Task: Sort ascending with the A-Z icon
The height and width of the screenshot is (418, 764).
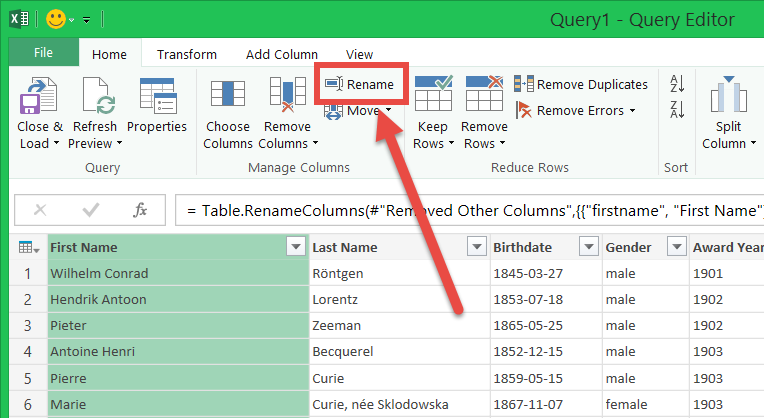Action: 677,84
